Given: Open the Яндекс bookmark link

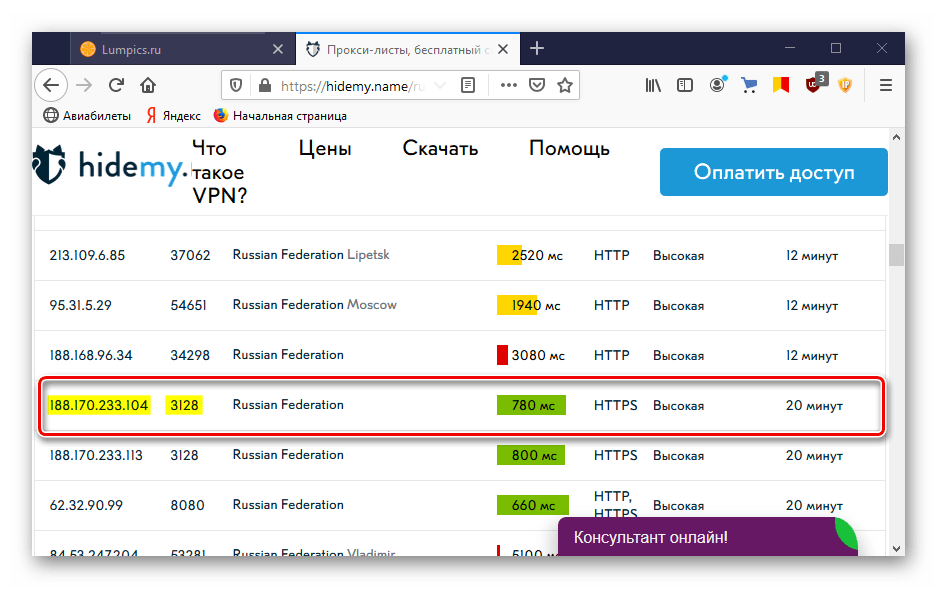Looking at the screenshot, I should pyautogui.click(x=174, y=116).
